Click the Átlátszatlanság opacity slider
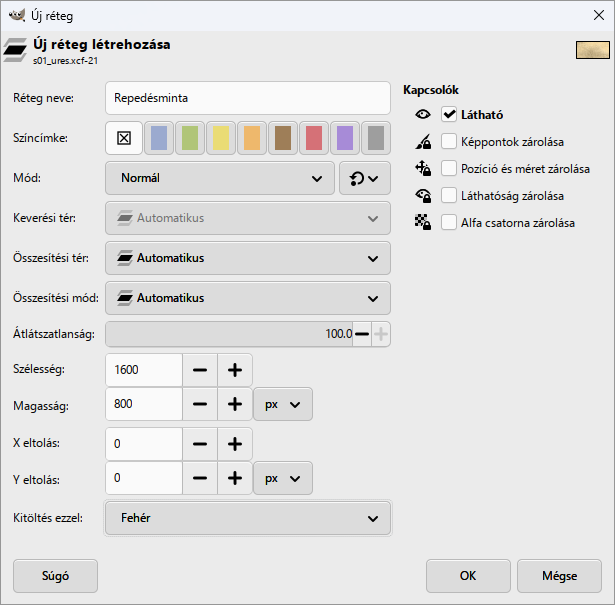Screen dimensions: 615x605 (x=229, y=334)
